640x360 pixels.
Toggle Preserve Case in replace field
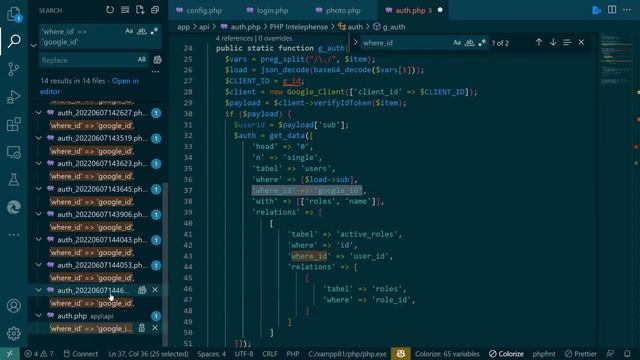(x=142, y=60)
